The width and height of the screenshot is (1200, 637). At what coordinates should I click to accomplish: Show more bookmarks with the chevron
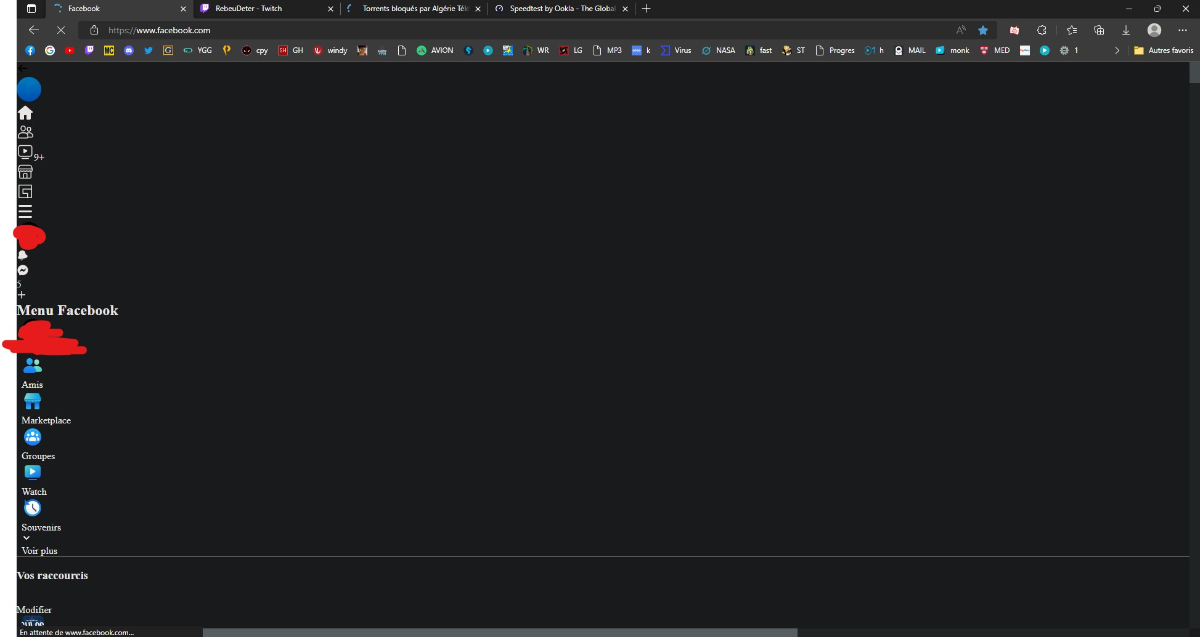[1118, 50]
